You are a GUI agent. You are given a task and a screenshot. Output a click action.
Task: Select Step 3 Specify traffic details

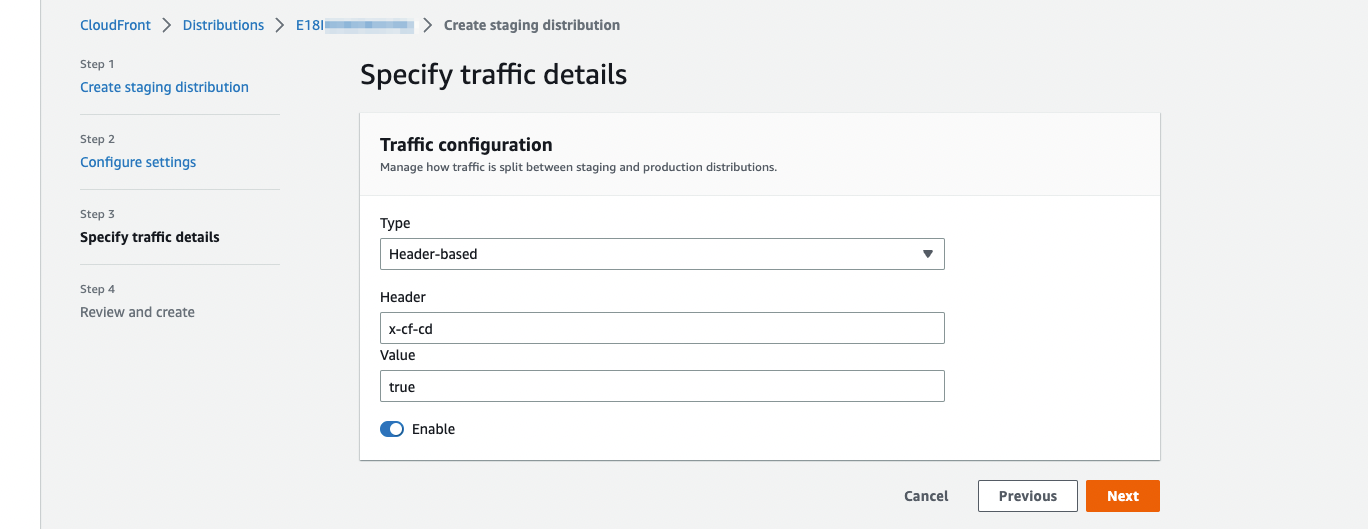(x=150, y=237)
